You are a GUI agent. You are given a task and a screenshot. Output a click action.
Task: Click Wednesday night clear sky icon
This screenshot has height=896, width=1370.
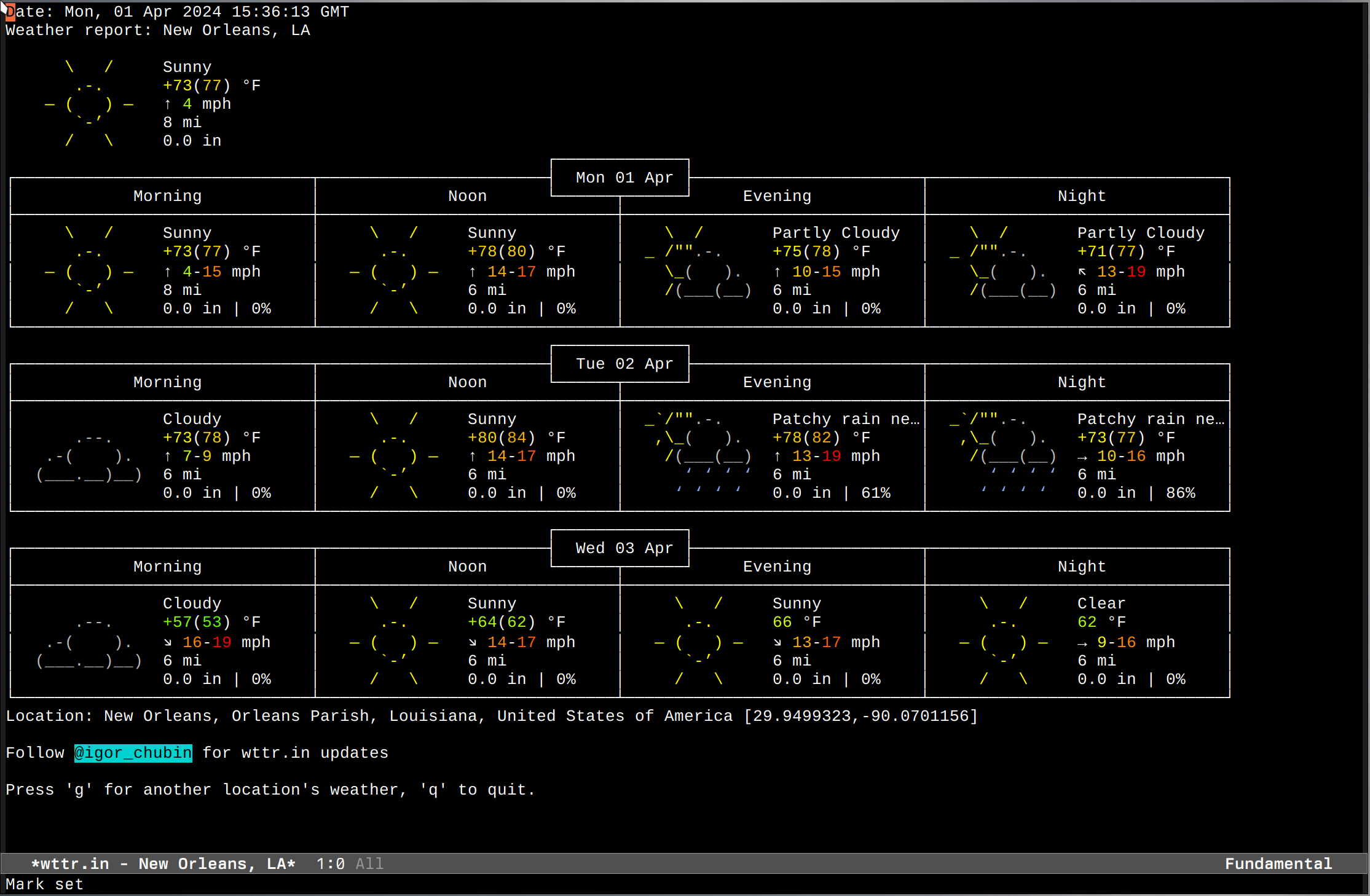click(1003, 642)
